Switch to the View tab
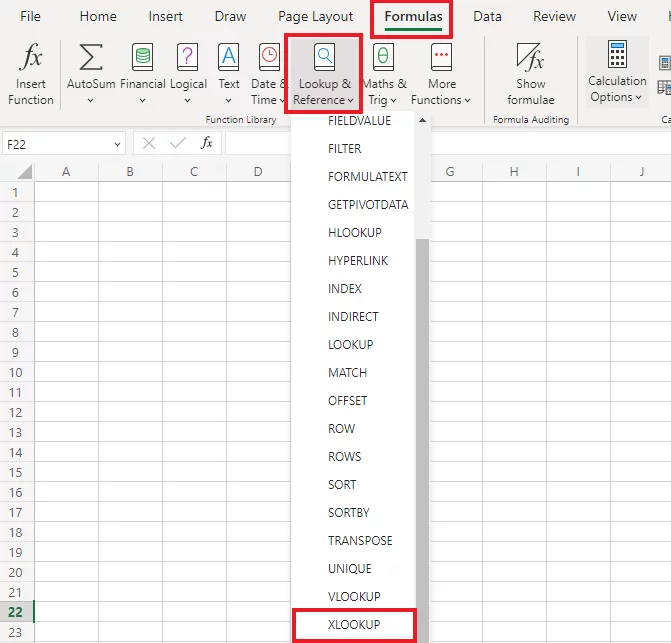The width and height of the screenshot is (671, 643). [x=622, y=16]
